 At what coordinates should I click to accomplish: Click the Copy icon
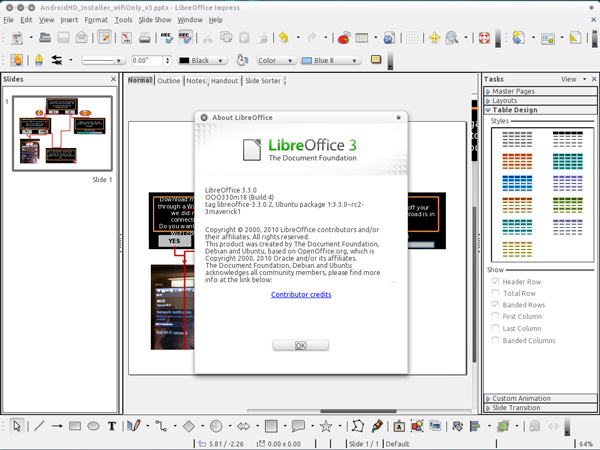point(226,38)
